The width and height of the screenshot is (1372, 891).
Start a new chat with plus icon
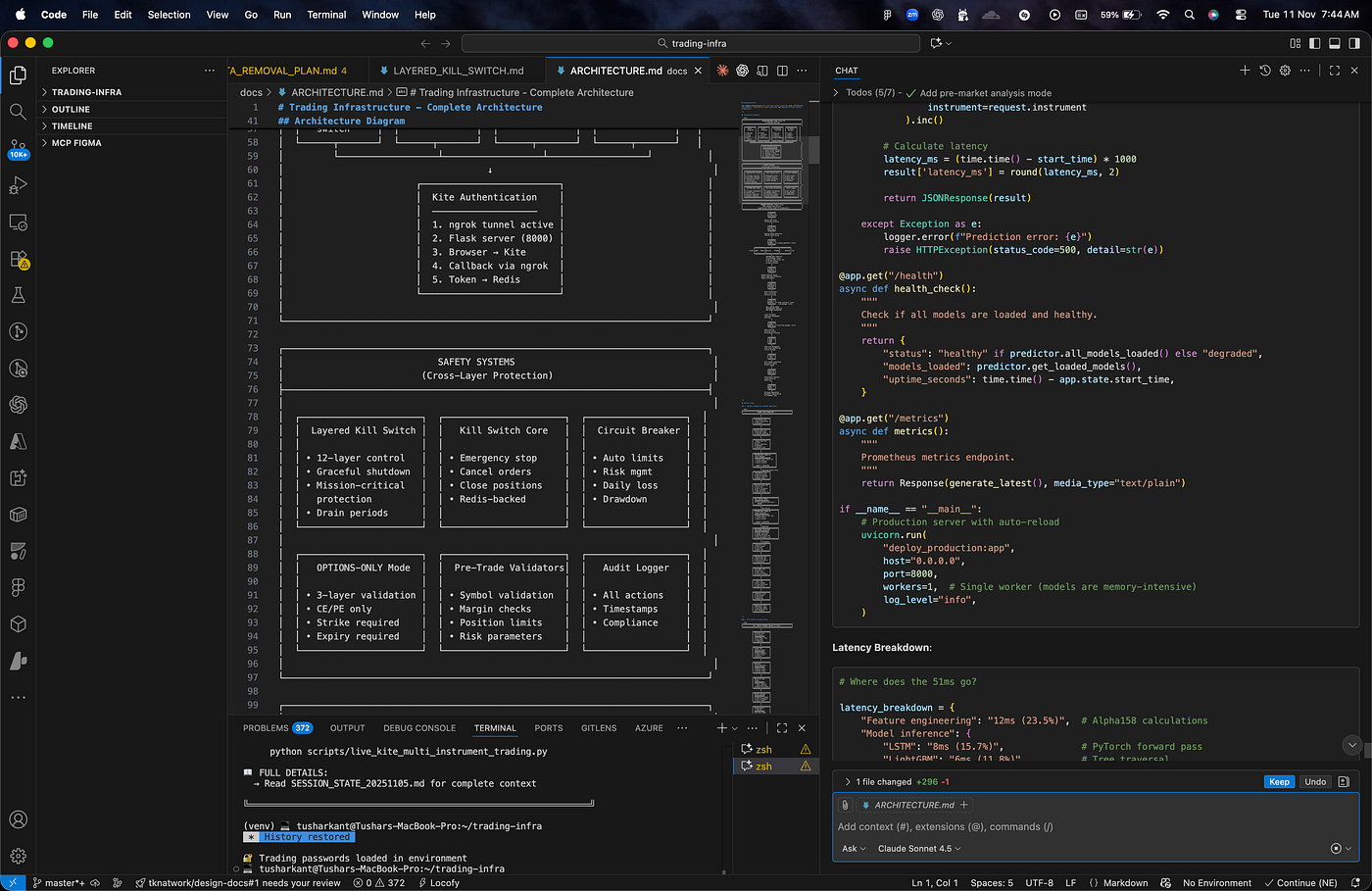pos(1245,71)
